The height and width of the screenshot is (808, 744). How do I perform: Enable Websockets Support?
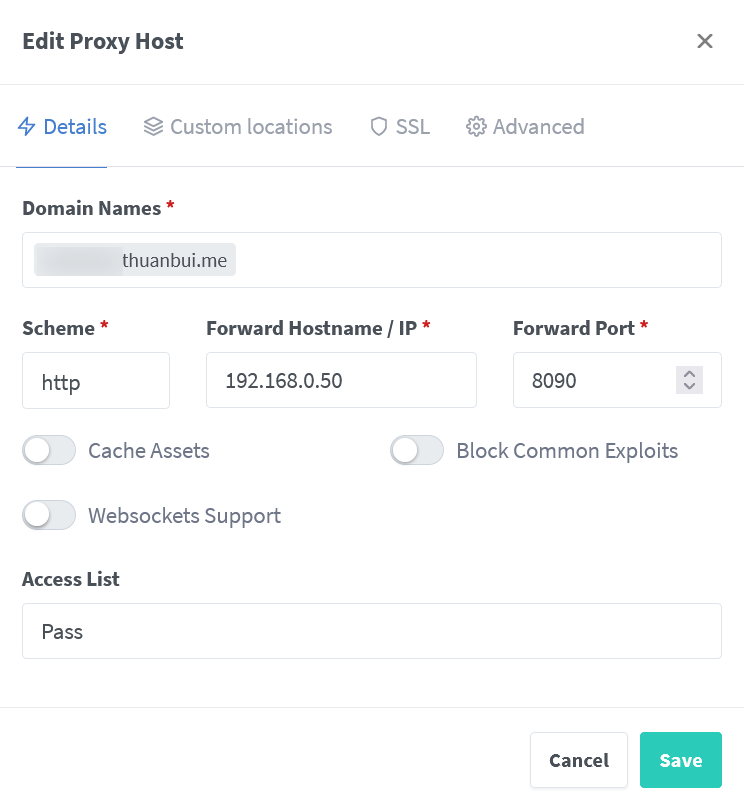click(49, 515)
